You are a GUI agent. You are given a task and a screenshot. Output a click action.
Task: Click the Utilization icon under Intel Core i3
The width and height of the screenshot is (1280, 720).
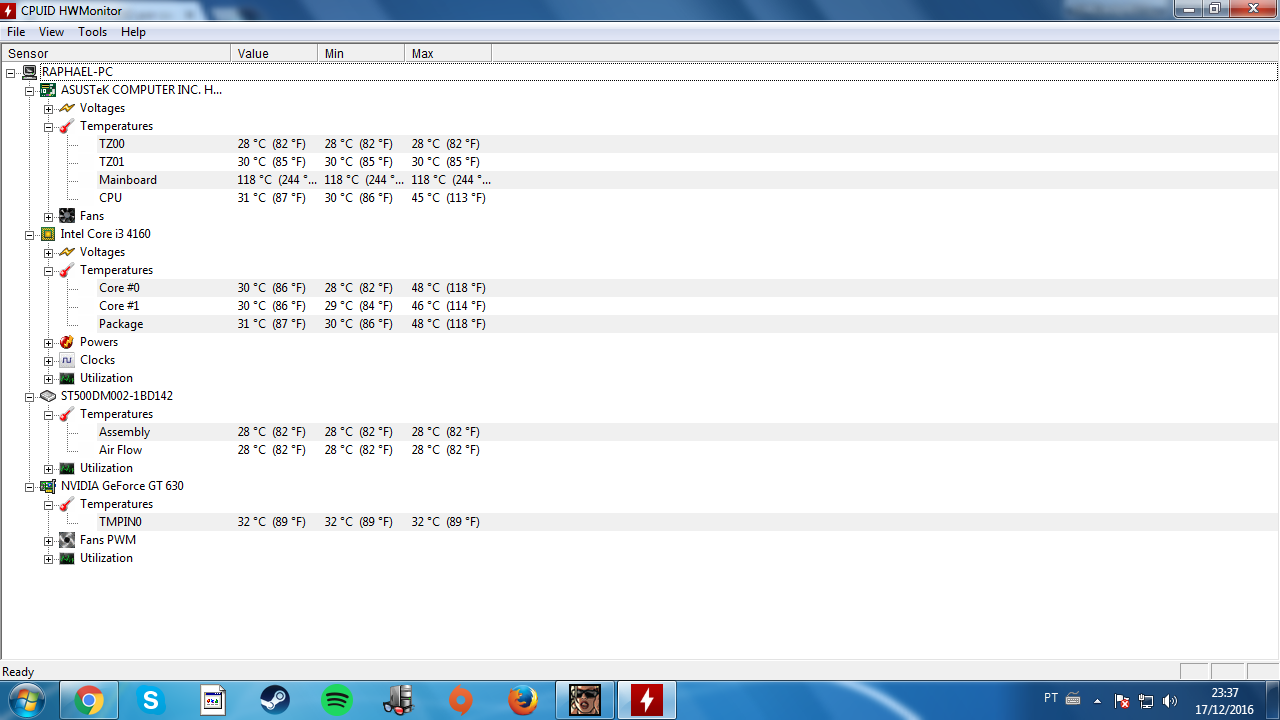[67, 378]
